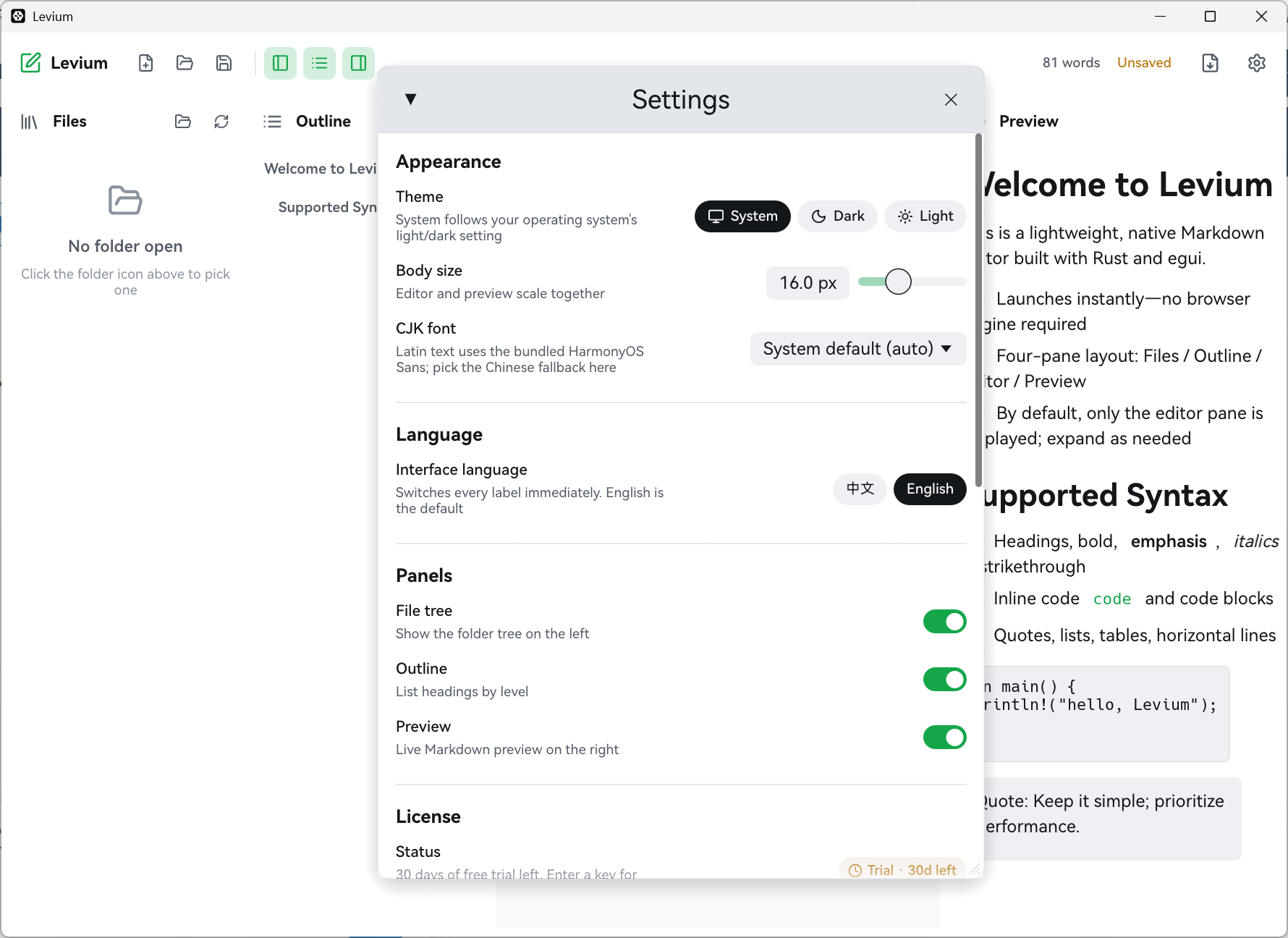The height and width of the screenshot is (938, 1288).
Task: Save the document with the floppy disk icon
Action: coord(224,63)
